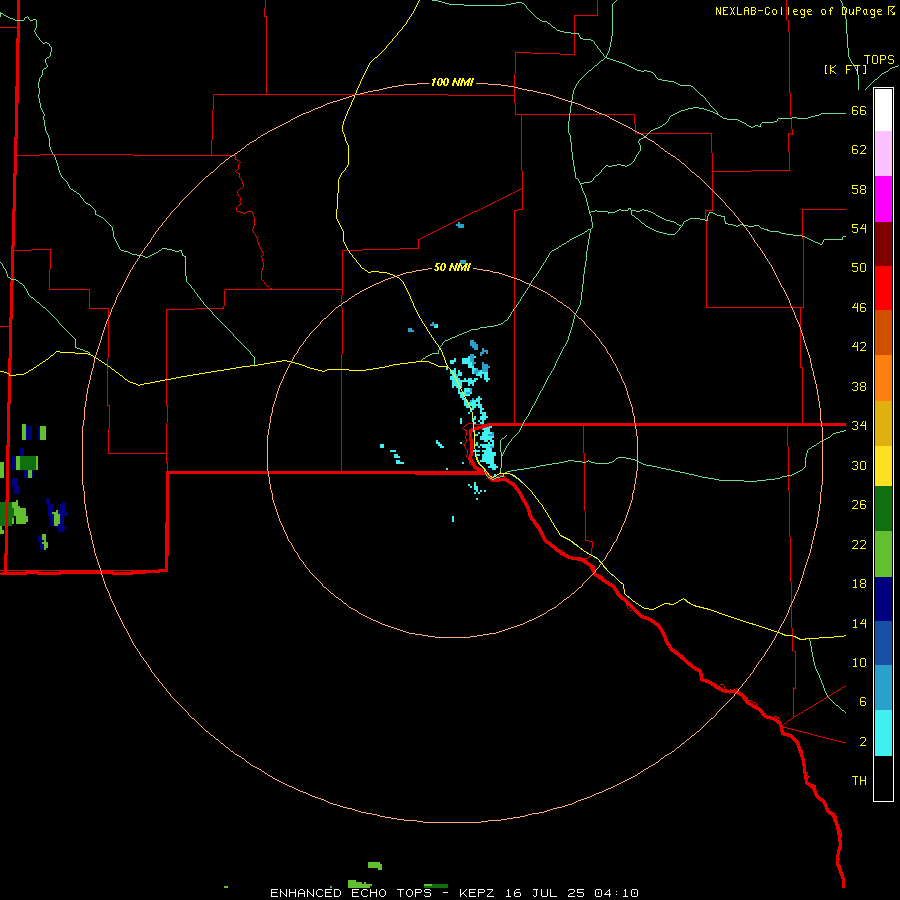Click the 54 label on the legend
This screenshot has height=900, width=900.
point(859,228)
